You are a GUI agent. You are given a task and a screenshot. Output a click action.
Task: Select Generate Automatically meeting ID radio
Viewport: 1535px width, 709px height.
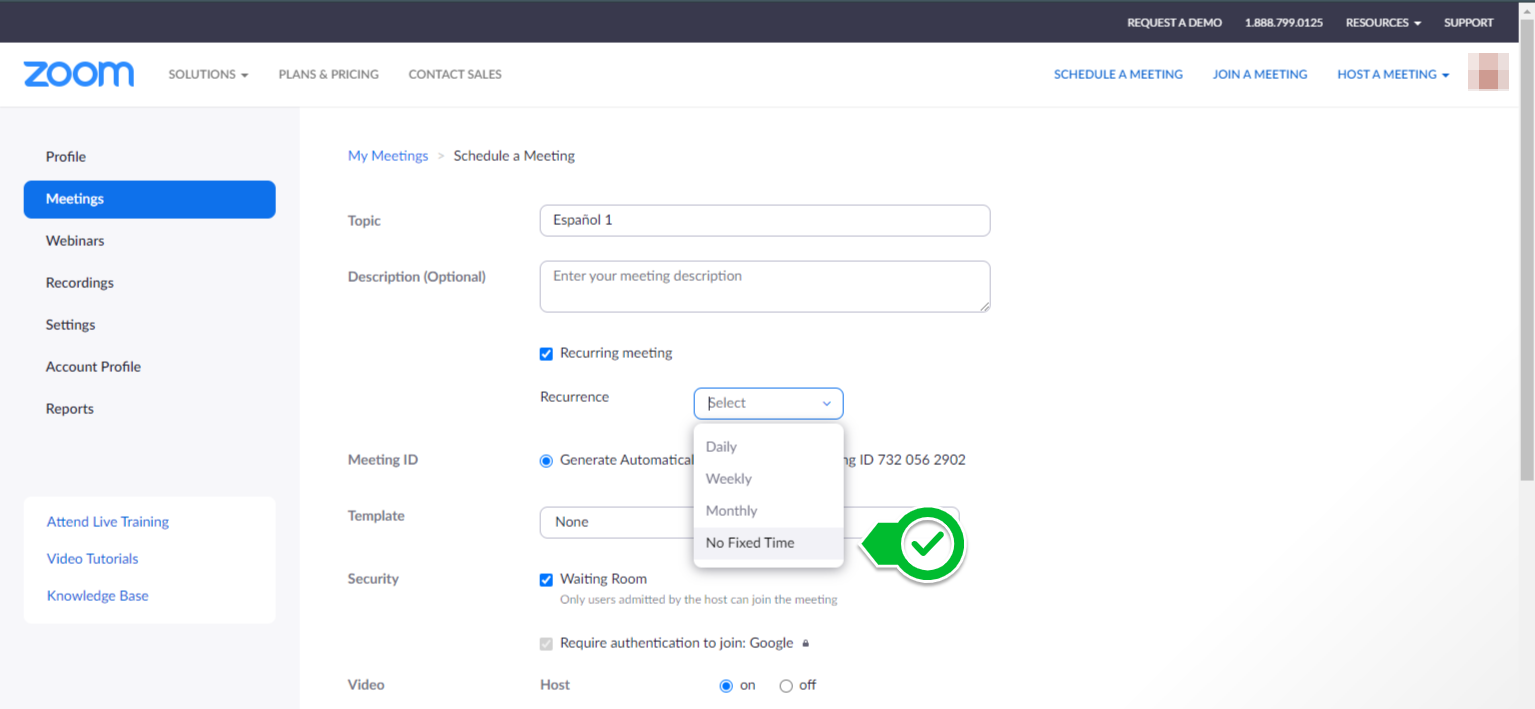pos(546,461)
